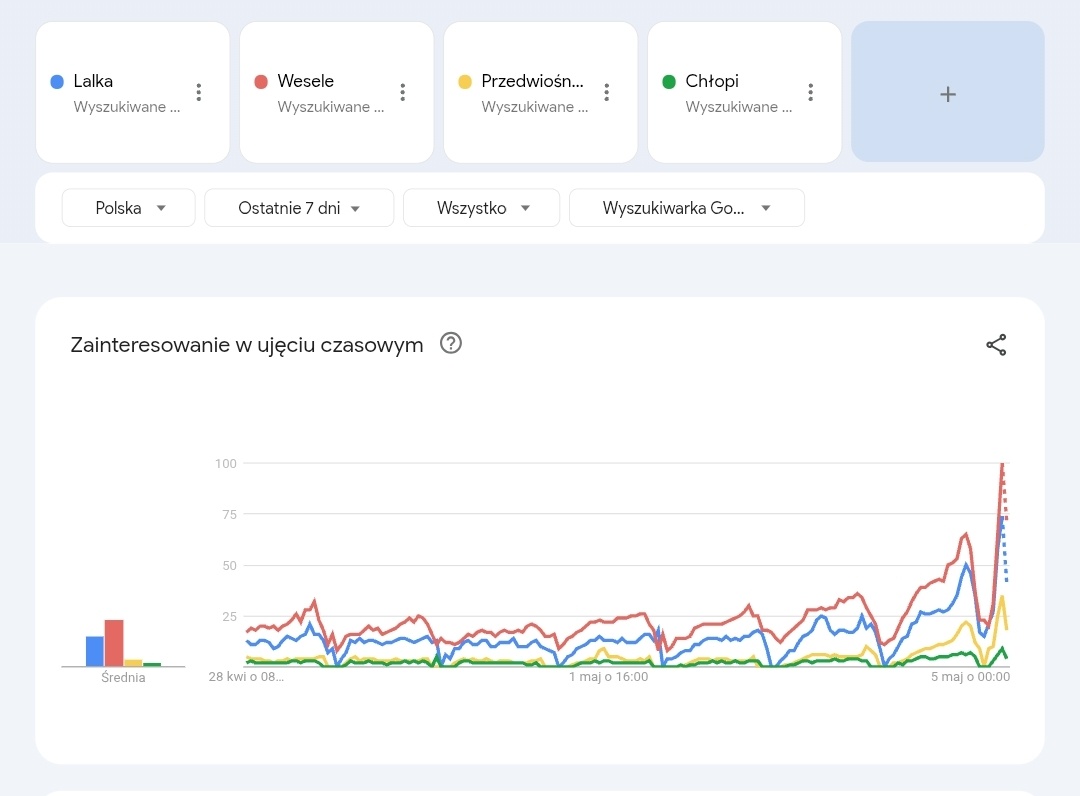The width and height of the screenshot is (1080, 796).
Task: Expand the Polska region dropdown
Action: click(129, 208)
